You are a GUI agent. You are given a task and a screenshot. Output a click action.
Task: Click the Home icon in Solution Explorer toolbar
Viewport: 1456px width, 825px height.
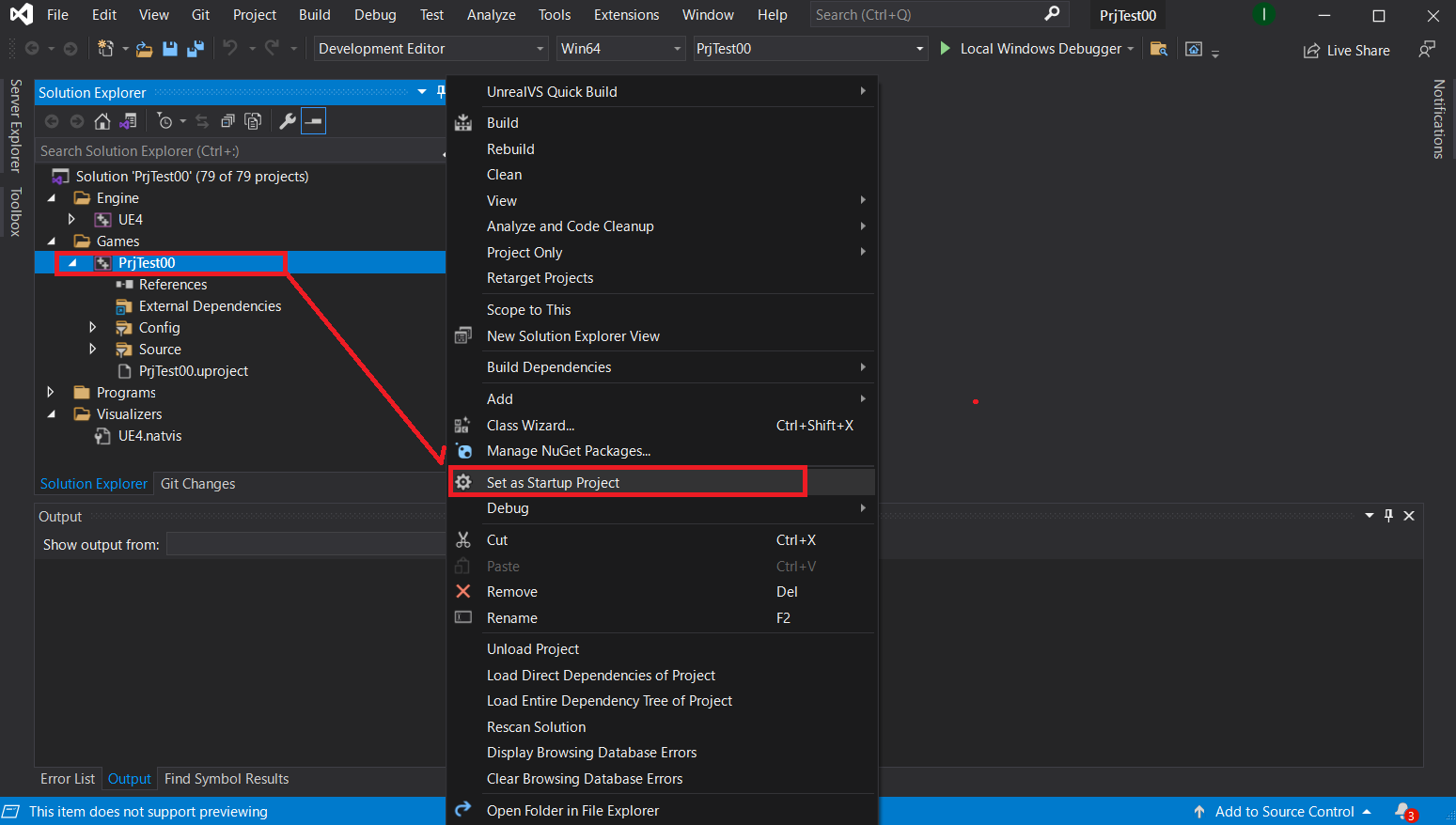(x=102, y=121)
